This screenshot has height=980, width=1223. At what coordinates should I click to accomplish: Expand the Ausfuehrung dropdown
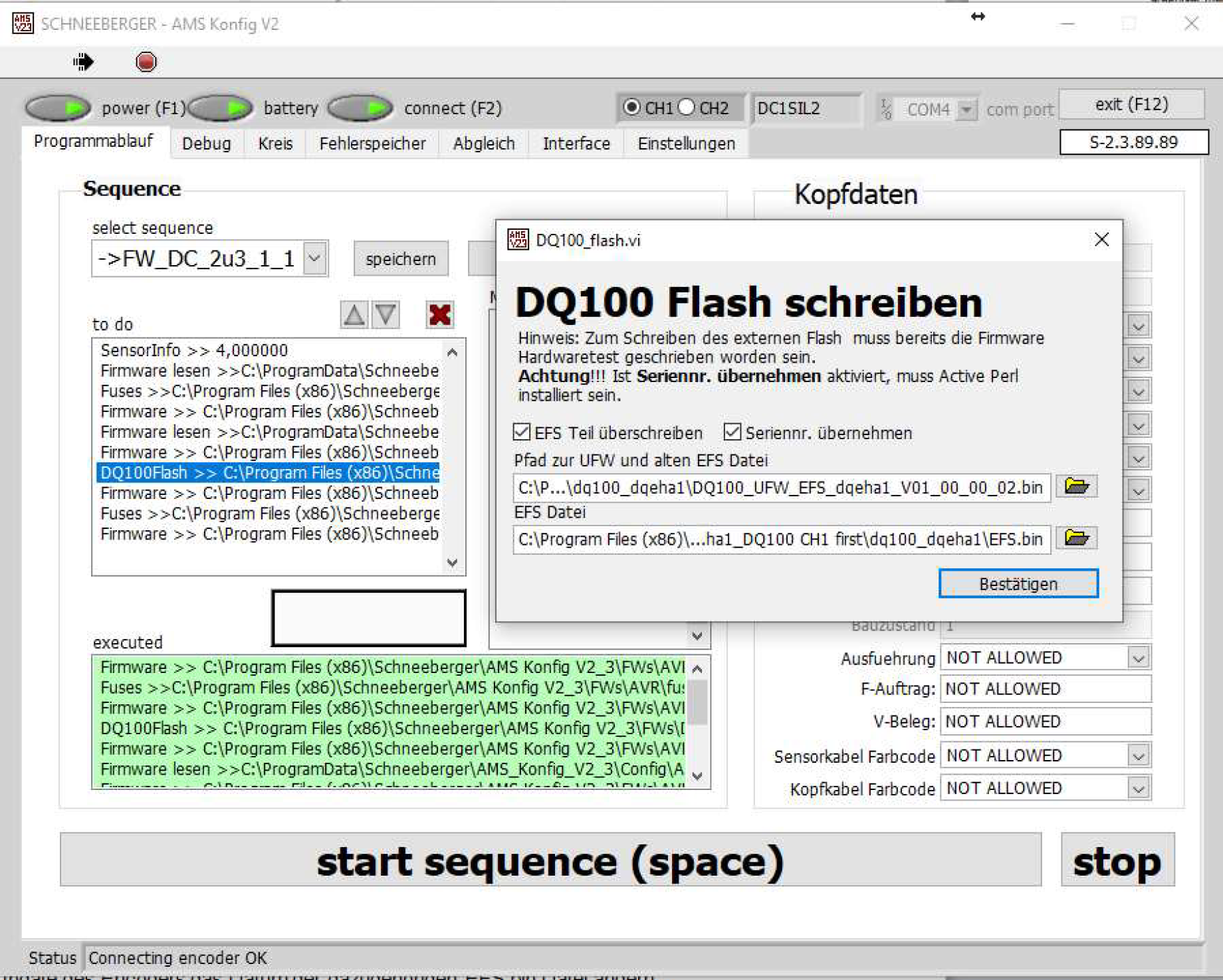click(1139, 658)
